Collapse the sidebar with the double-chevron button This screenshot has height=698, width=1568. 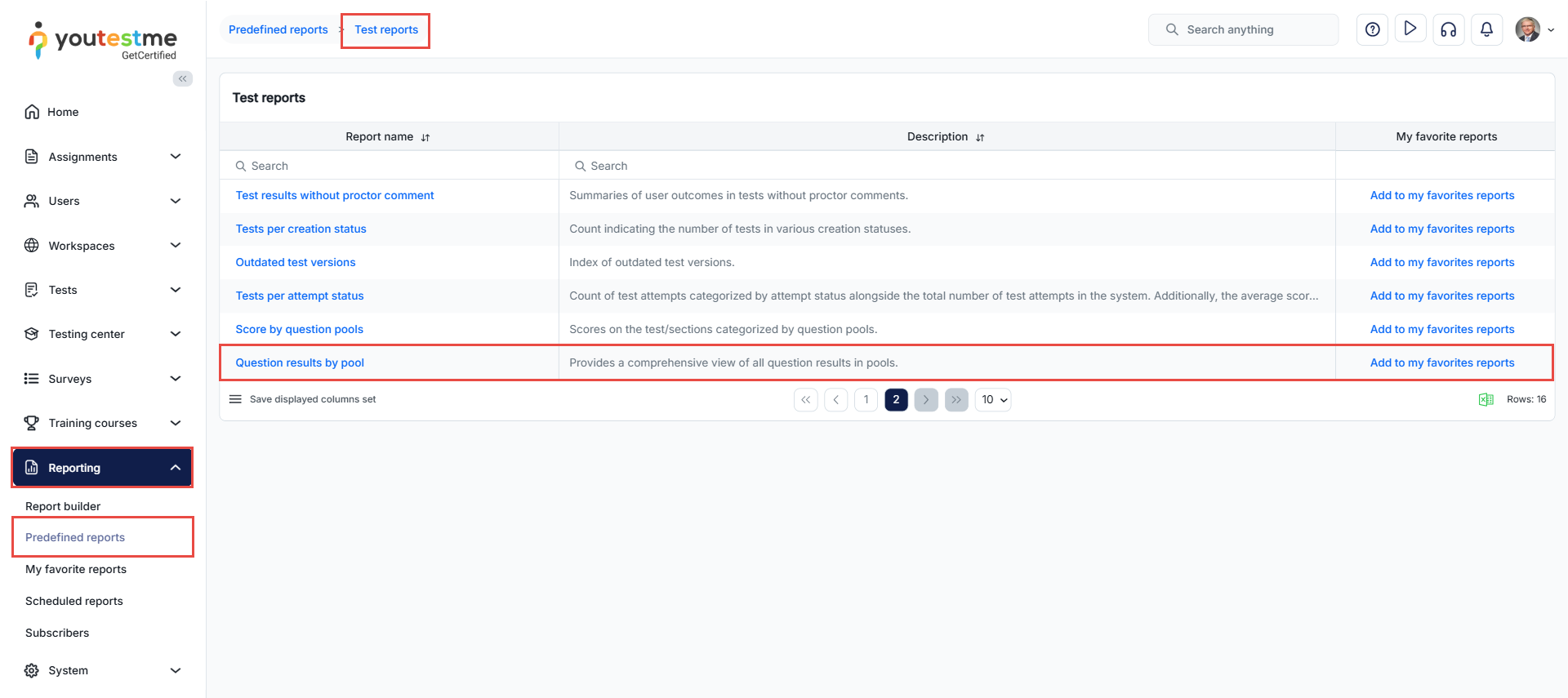183,78
